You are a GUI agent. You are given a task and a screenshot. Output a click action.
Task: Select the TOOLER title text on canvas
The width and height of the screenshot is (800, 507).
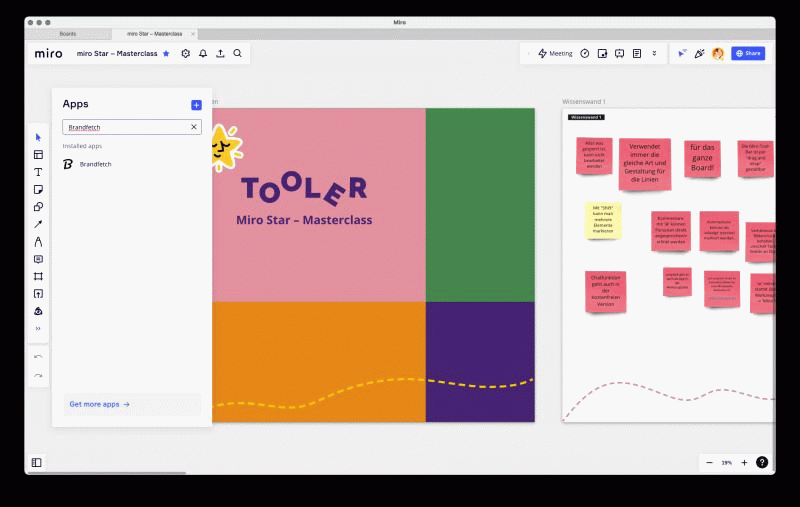(304, 189)
